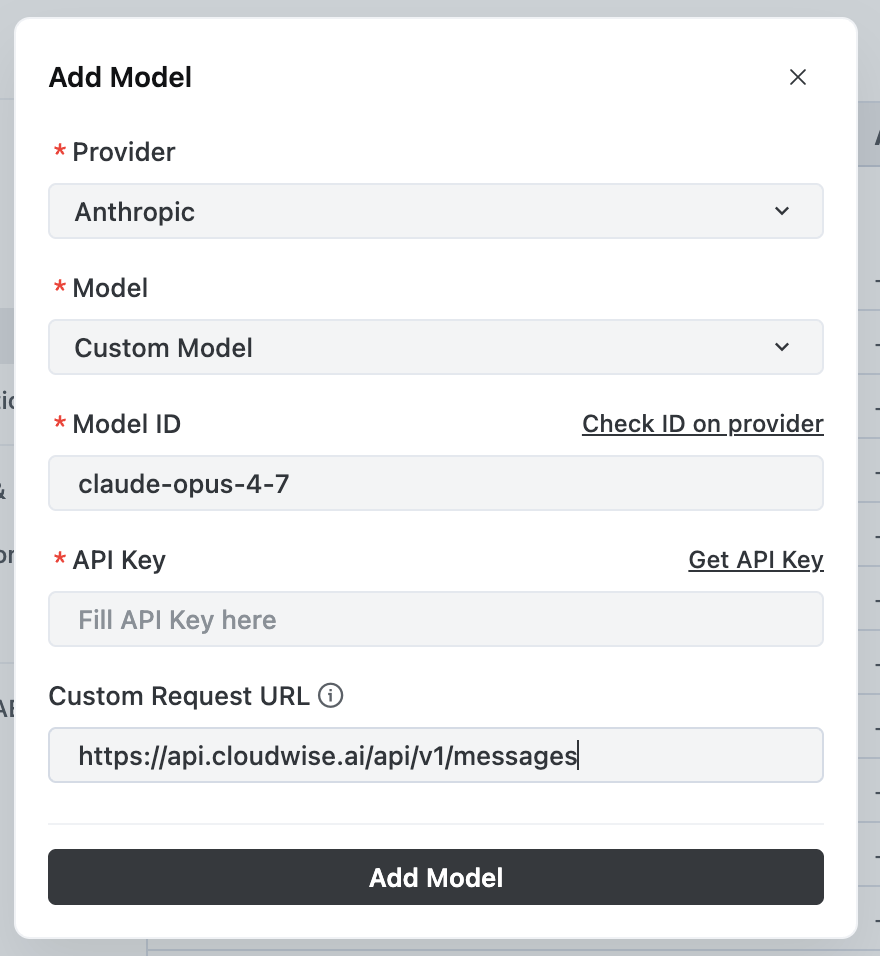Viewport: 880px width, 956px height.
Task: Submit with the Add Model button
Action: click(435, 877)
